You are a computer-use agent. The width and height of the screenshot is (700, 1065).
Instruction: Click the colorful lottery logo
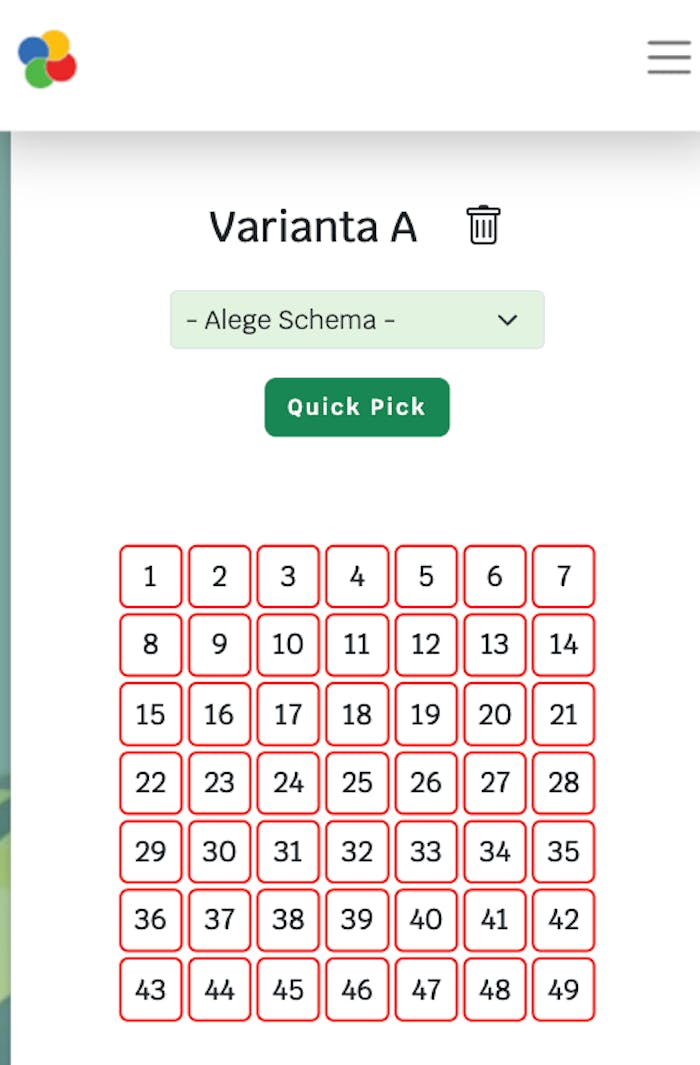[44, 58]
